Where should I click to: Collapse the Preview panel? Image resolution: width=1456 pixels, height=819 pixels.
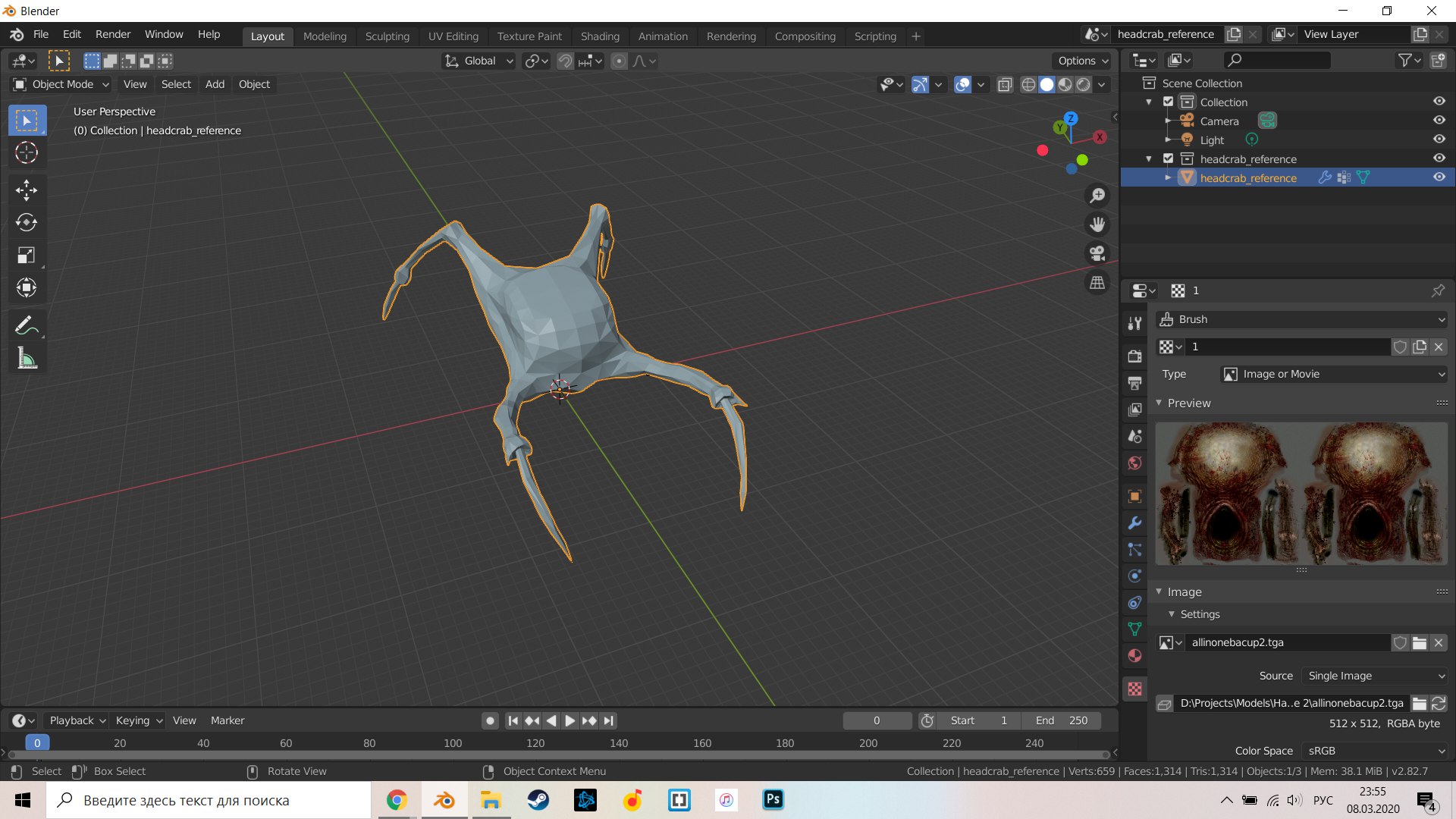click(x=1188, y=403)
